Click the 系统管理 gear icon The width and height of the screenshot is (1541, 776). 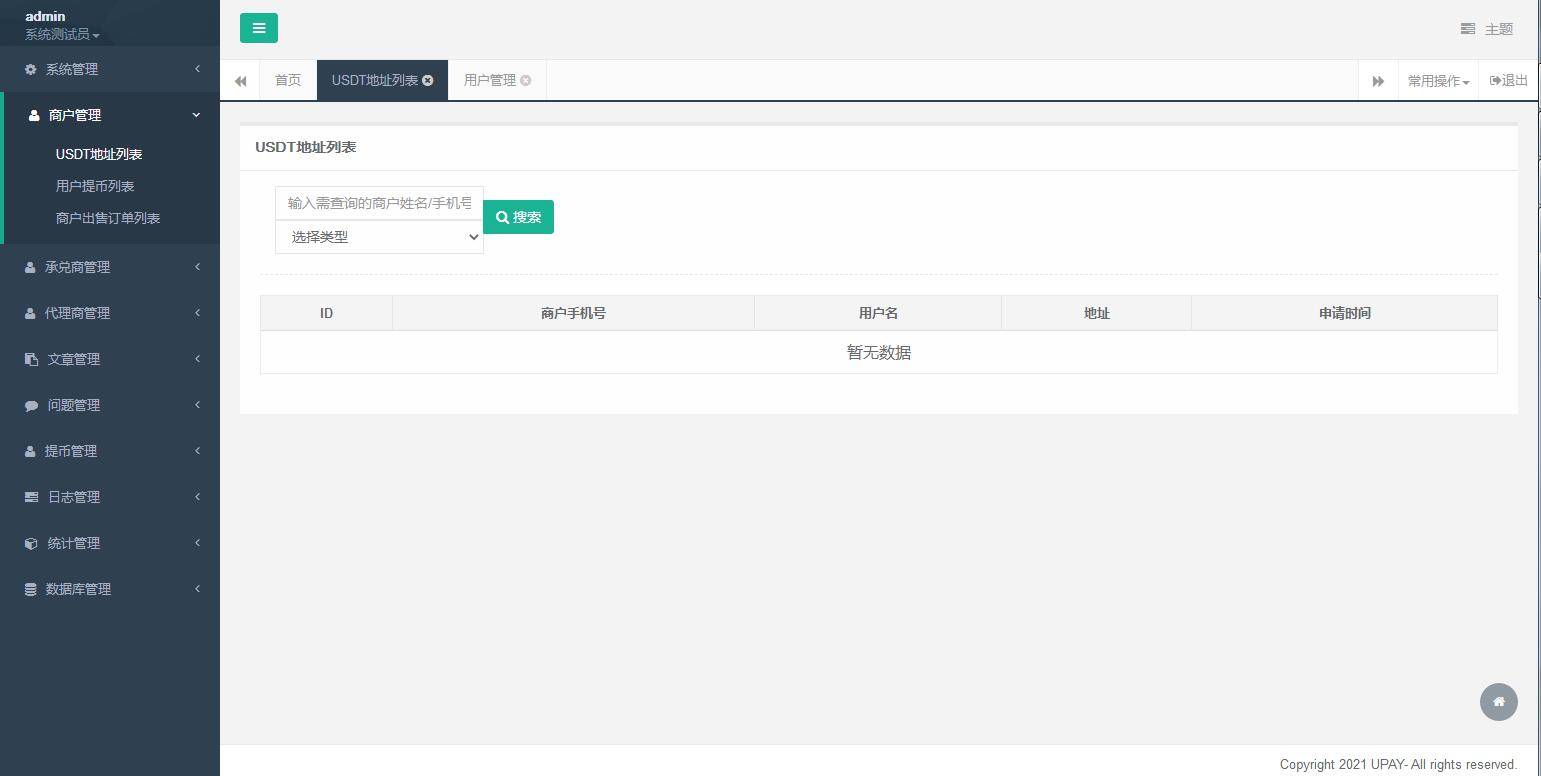coord(29,69)
